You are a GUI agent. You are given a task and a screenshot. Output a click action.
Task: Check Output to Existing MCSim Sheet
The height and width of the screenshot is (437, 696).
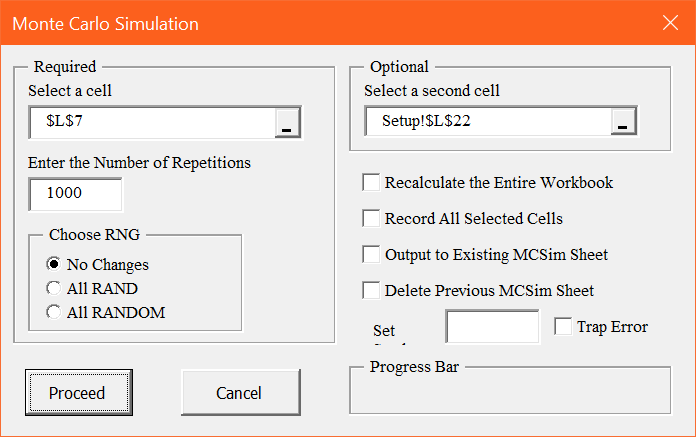371,255
